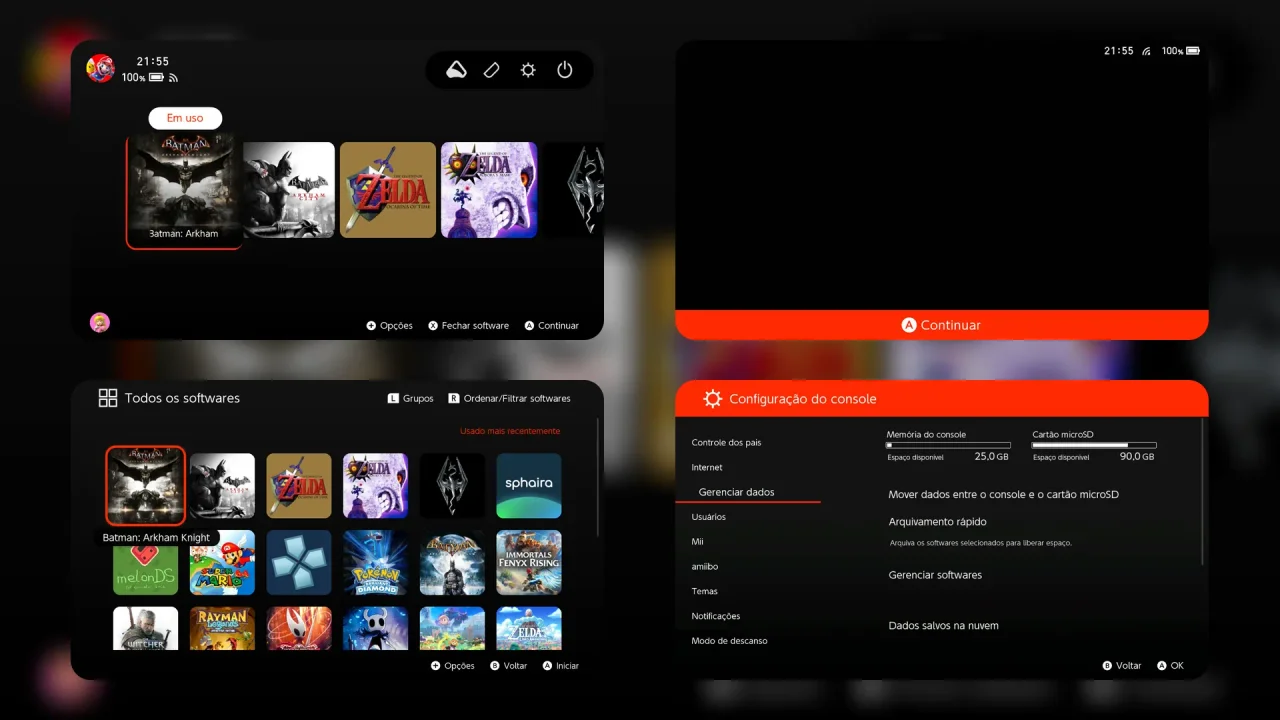
Task: Launch the sphaira app tile
Action: point(529,485)
